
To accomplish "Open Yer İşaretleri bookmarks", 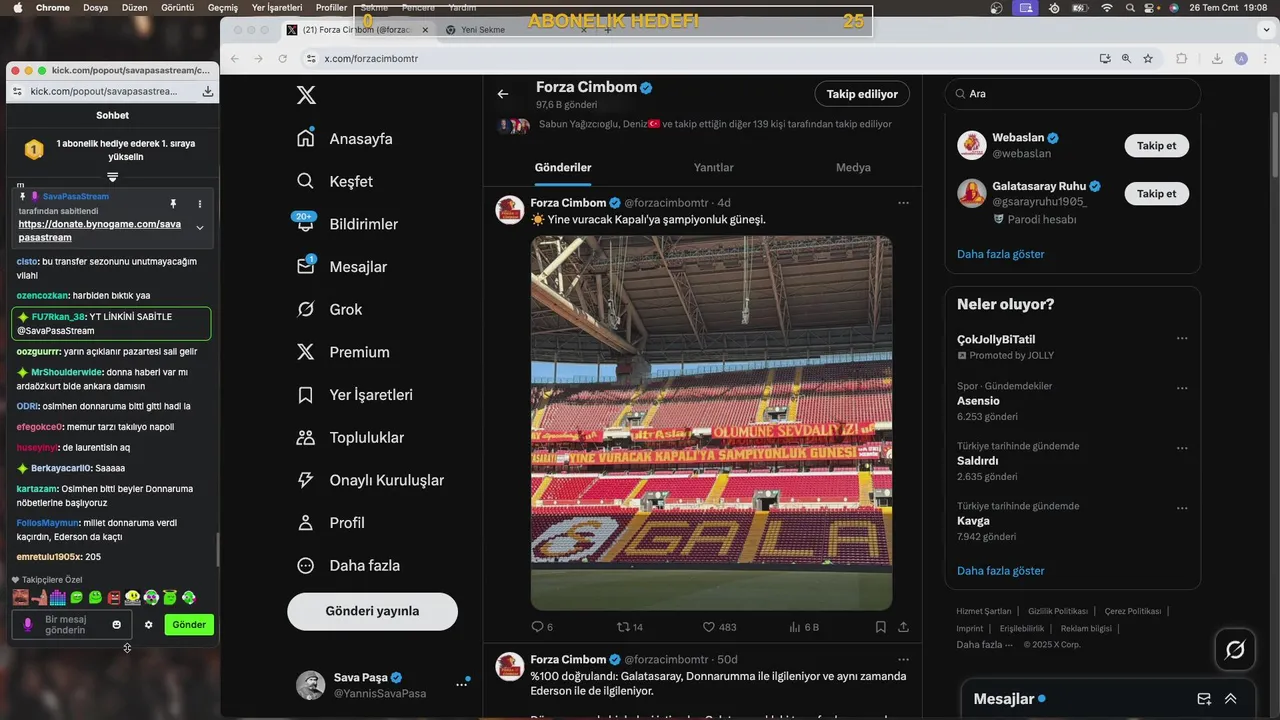I will click(355, 395).
